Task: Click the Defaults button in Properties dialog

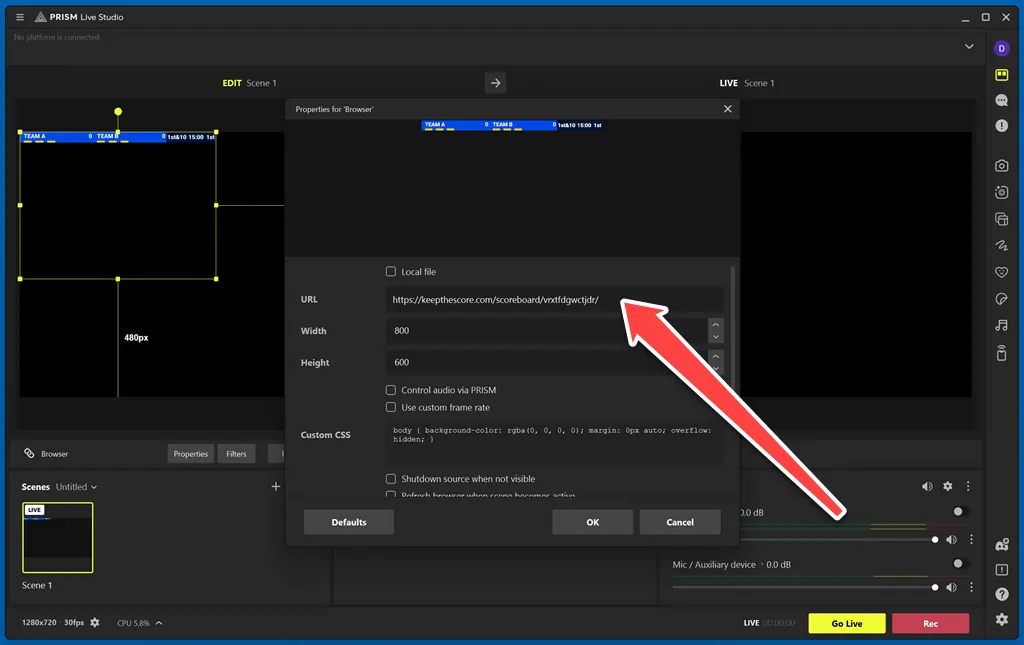Action: click(348, 521)
